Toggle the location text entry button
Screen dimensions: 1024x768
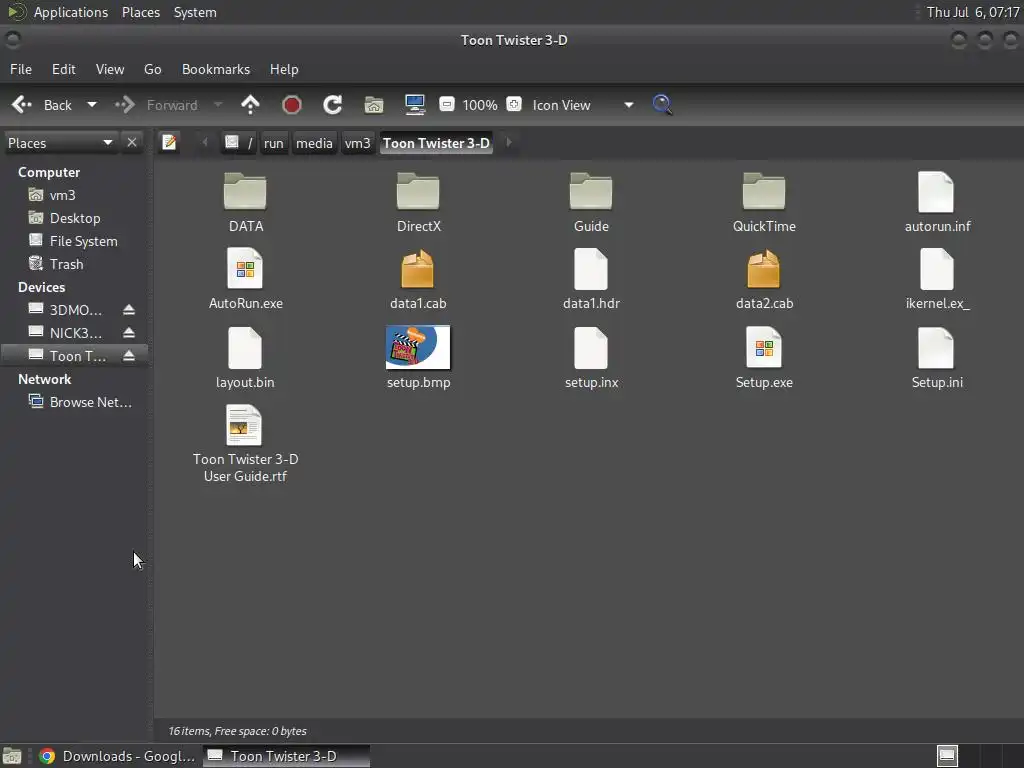click(x=169, y=142)
